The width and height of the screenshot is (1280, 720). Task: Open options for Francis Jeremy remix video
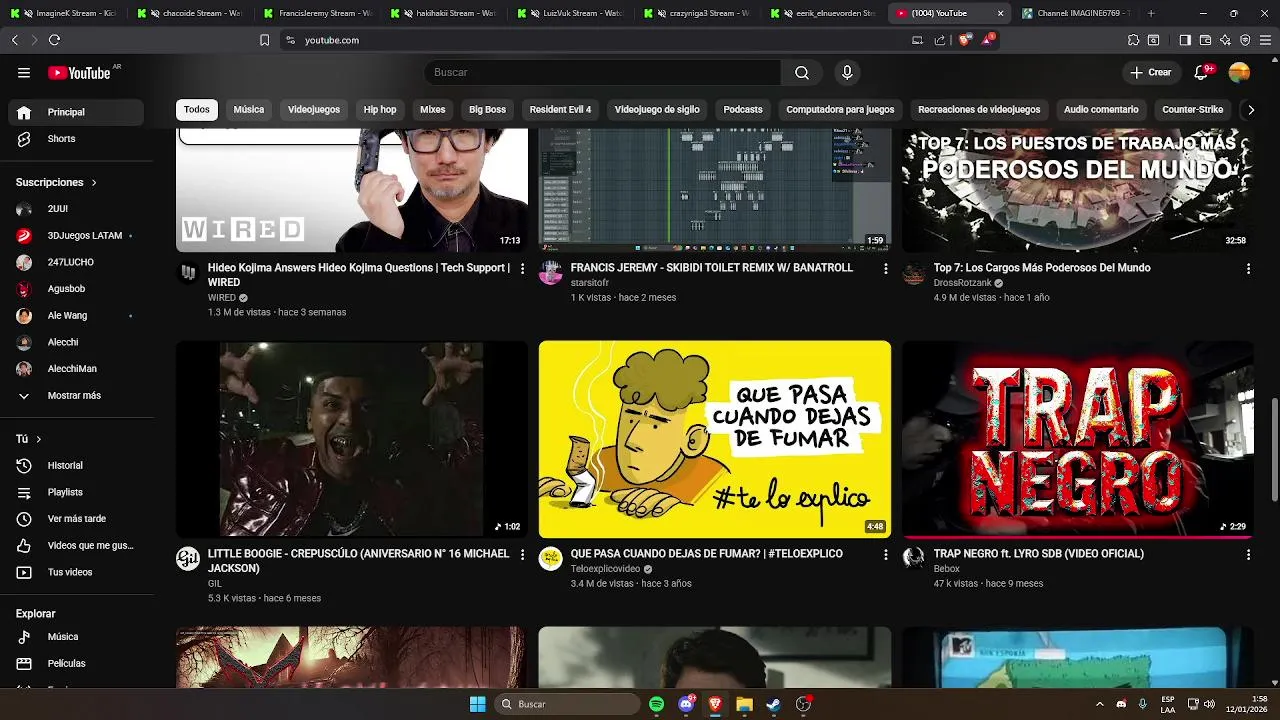coord(885,269)
